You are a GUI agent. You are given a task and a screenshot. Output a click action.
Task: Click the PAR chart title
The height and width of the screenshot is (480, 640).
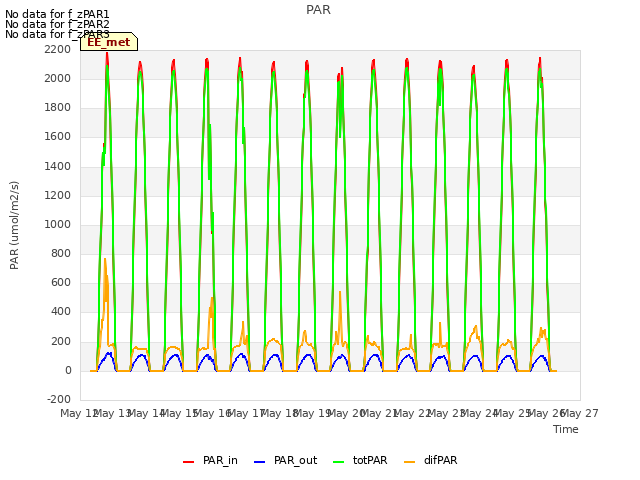318,10
